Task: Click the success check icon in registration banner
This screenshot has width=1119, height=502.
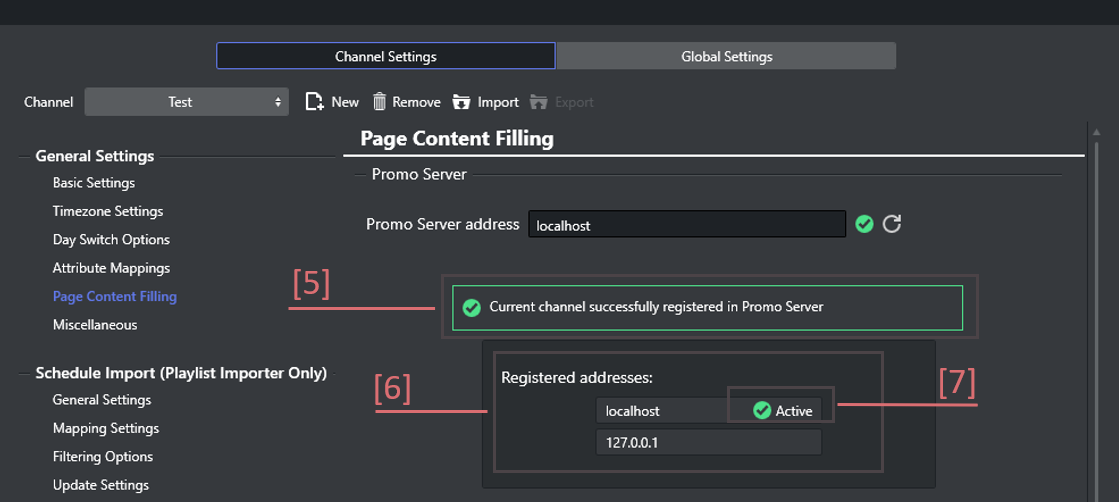Action: 471,307
